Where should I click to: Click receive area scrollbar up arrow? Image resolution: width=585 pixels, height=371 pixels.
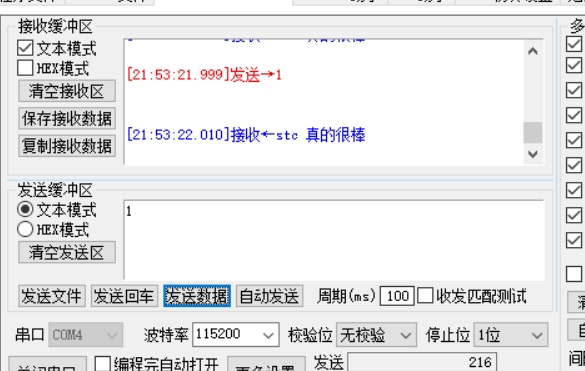(x=533, y=52)
